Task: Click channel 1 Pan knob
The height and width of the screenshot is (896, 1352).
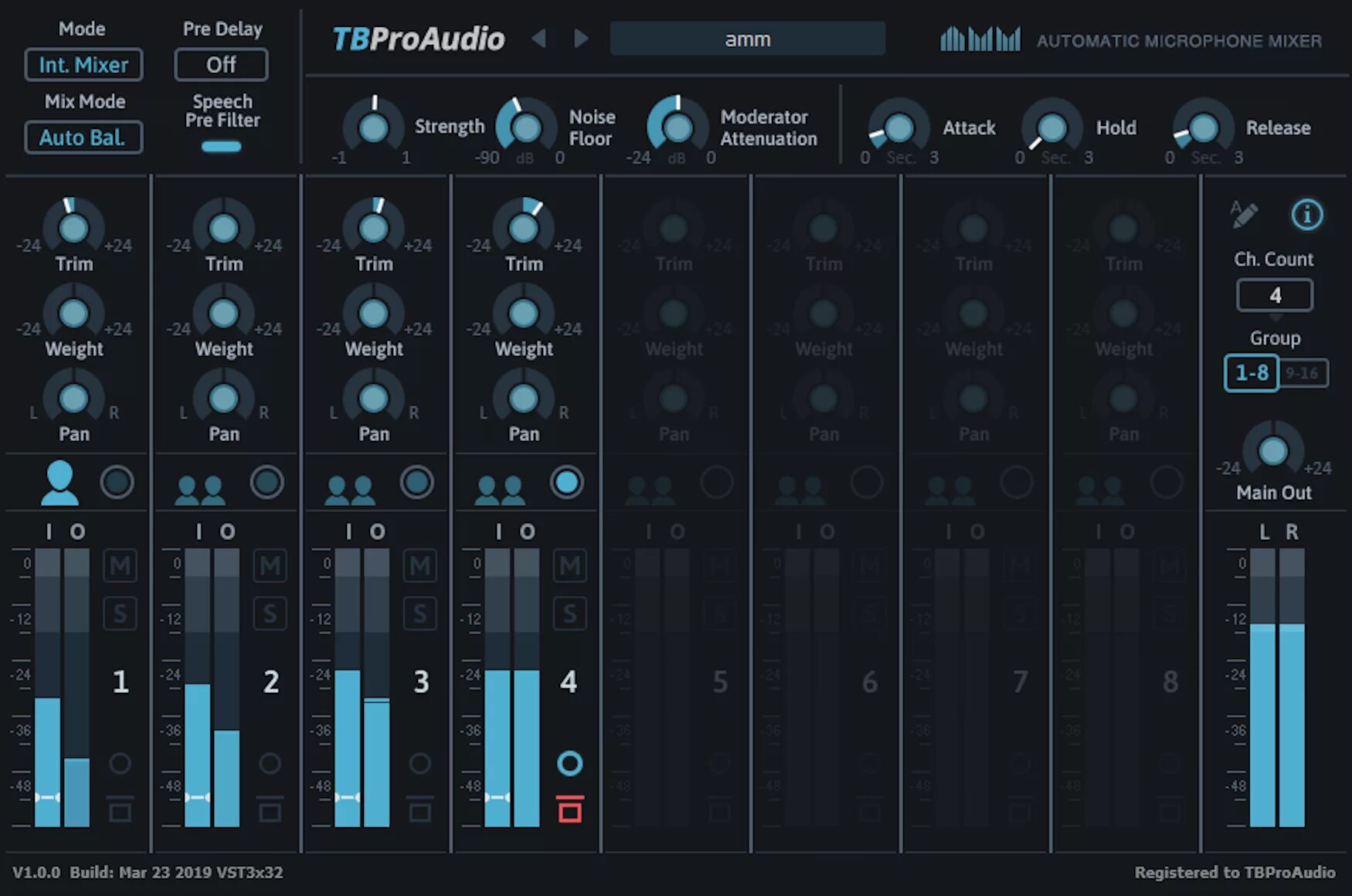Action: point(74,398)
